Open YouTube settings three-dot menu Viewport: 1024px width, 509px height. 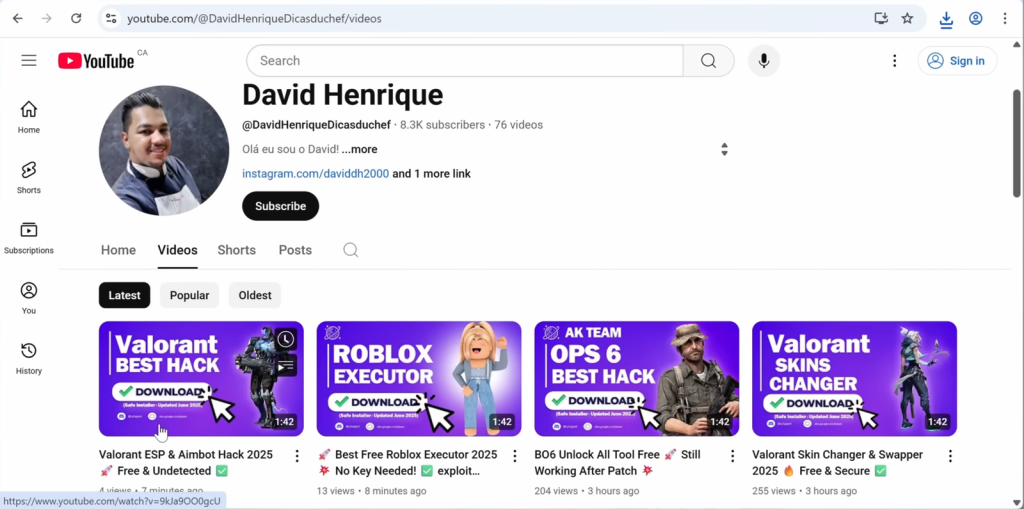[x=894, y=61]
